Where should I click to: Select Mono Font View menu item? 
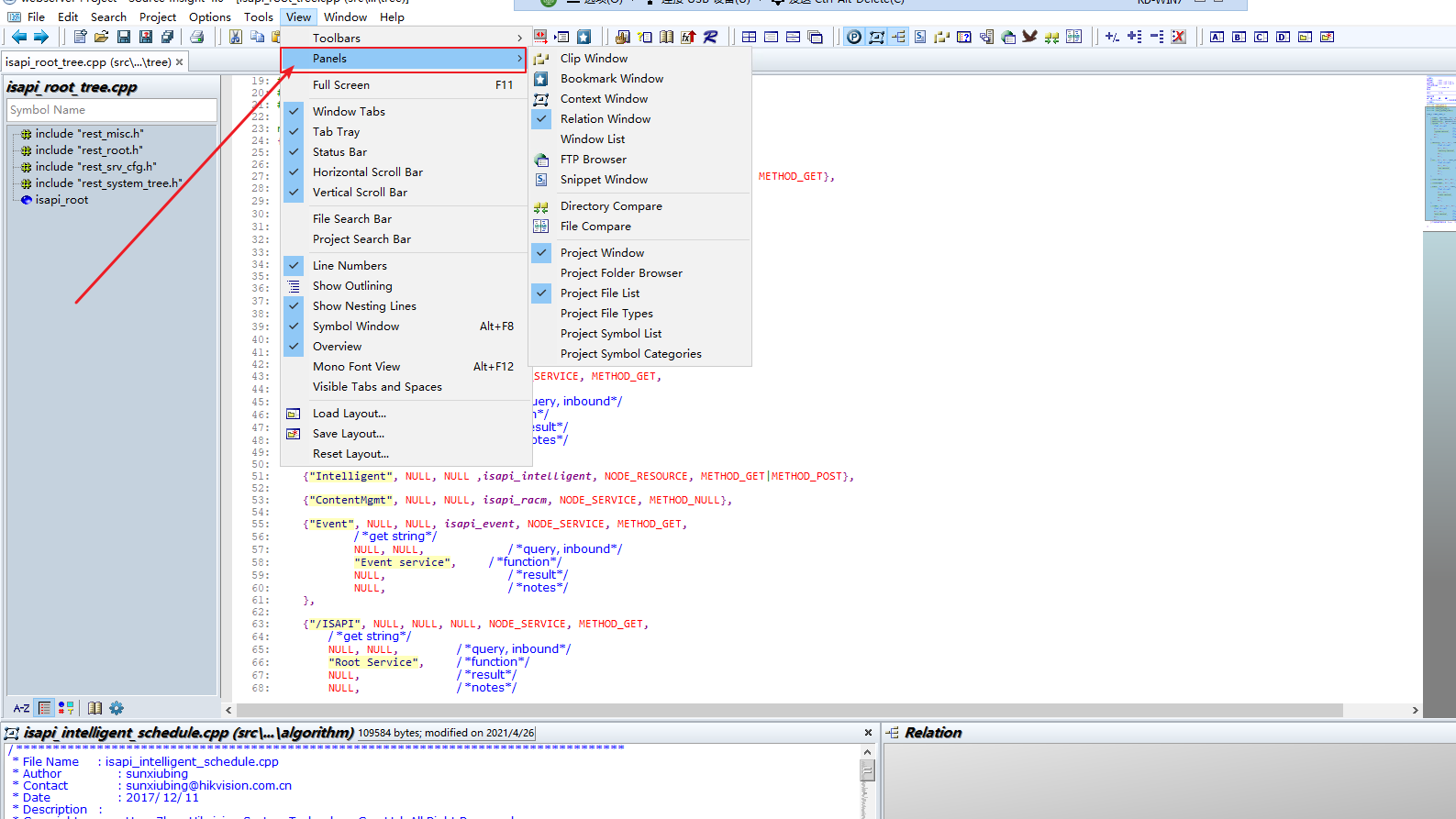(x=404, y=366)
